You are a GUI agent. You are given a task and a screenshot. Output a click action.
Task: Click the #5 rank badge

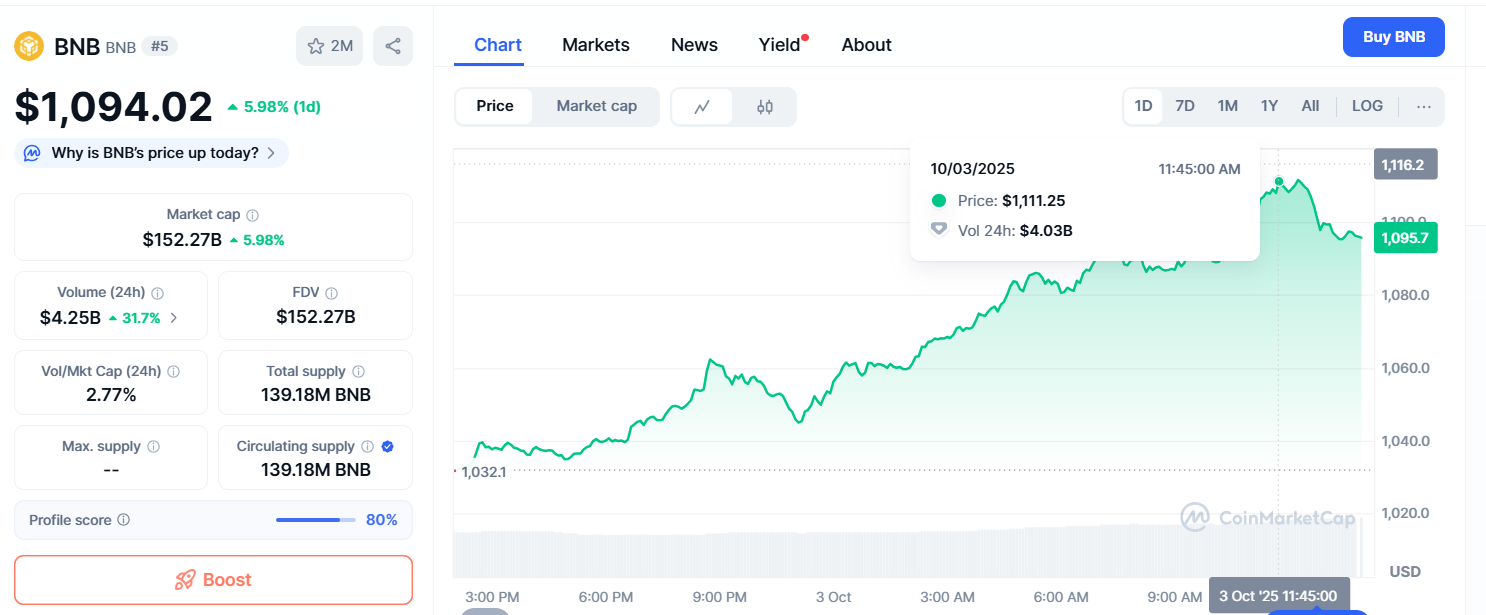click(x=159, y=46)
